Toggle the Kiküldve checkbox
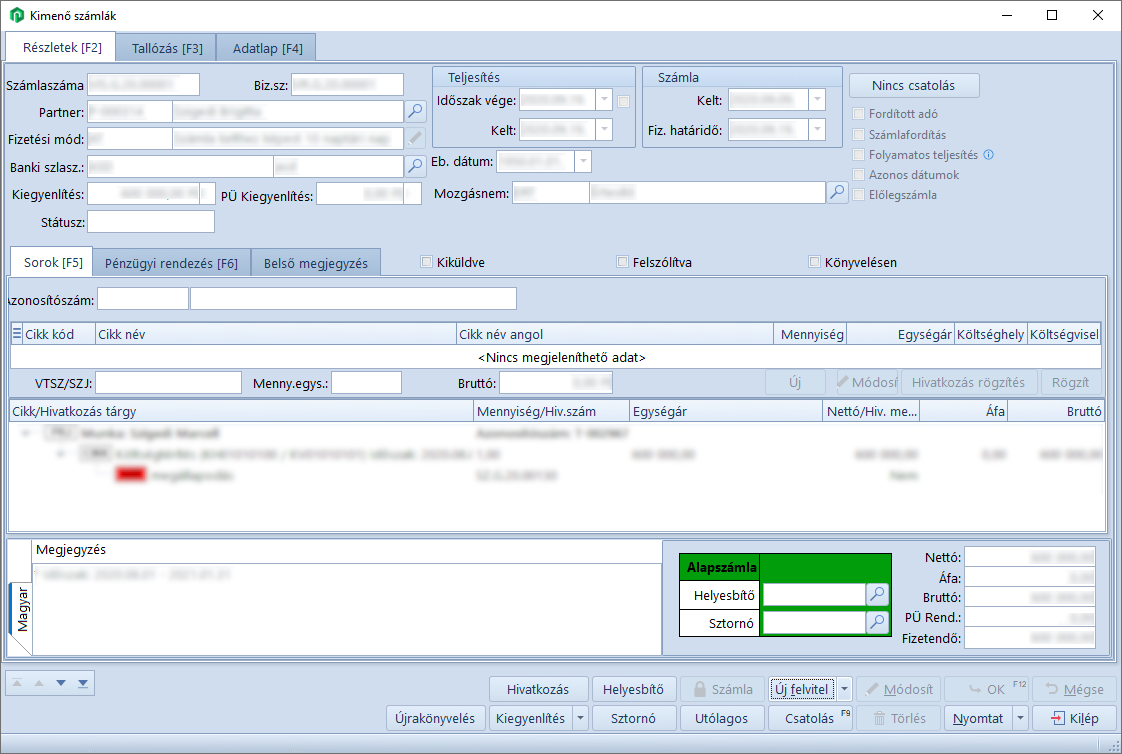This screenshot has height=754, width=1122. (x=428, y=263)
